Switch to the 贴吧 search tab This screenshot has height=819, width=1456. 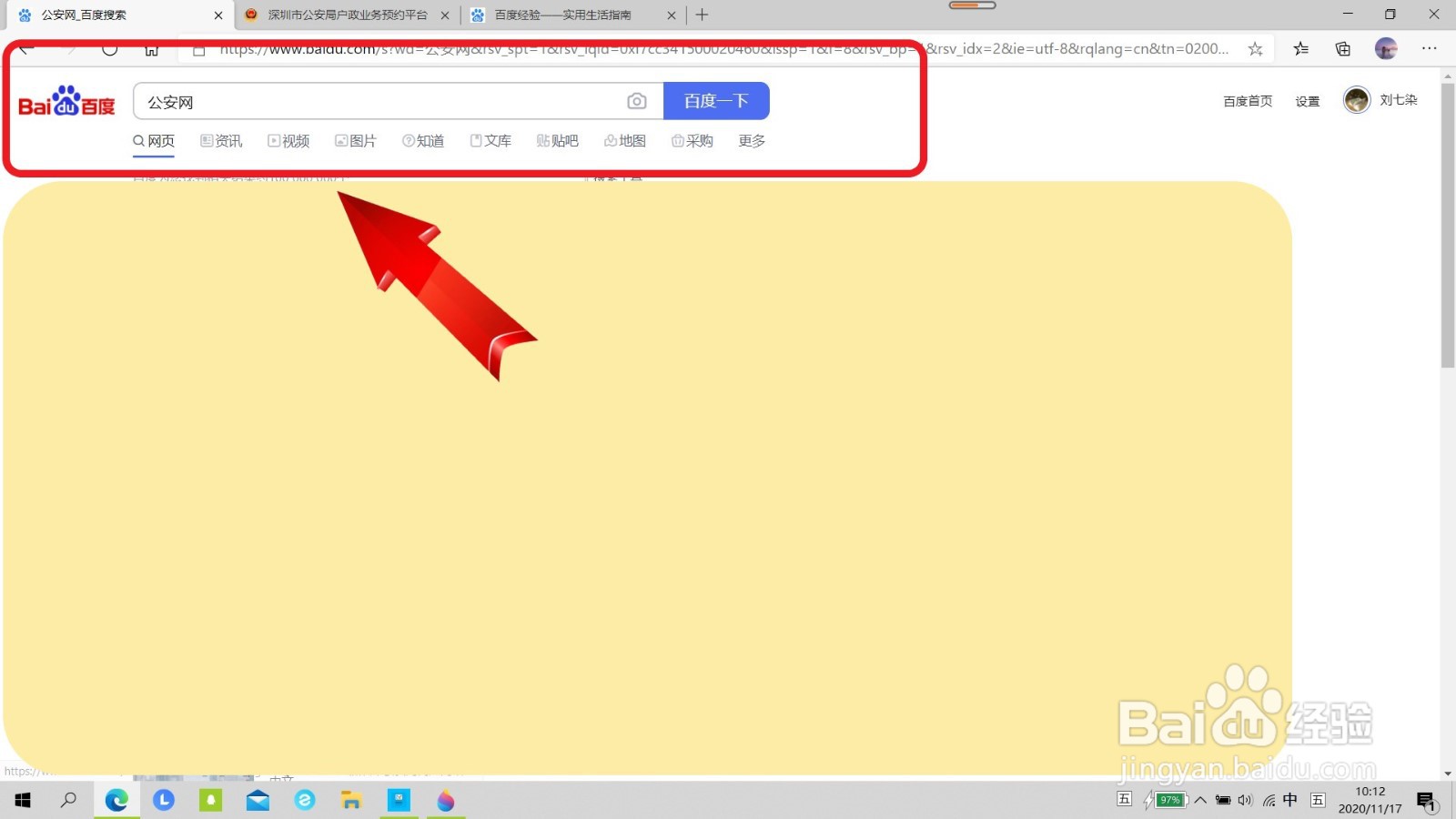tap(558, 141)
